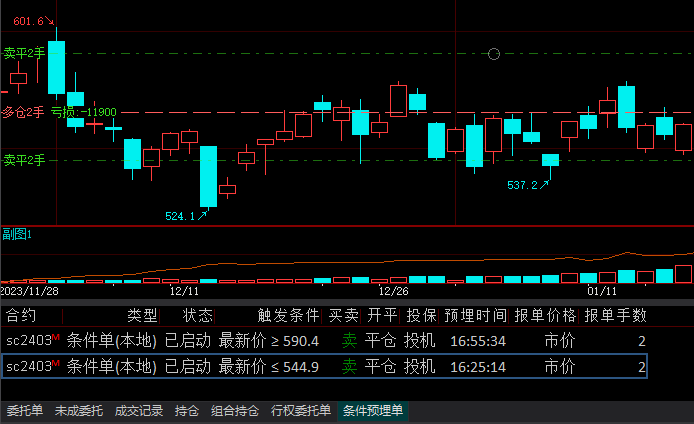Screen dimensions: 694x424
Task: Select the conditional order with 最新价 ≥ 590.4
Action: 324,341
